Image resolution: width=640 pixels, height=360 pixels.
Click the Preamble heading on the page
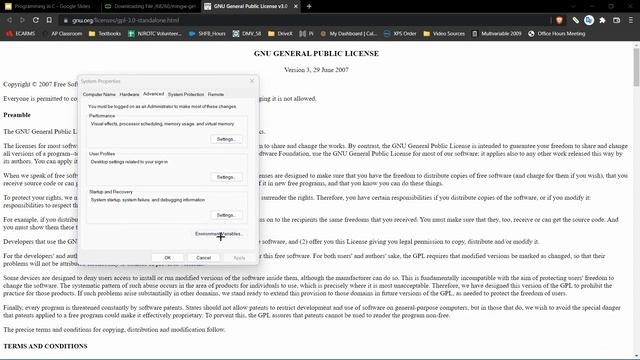(x=17, y=115)
